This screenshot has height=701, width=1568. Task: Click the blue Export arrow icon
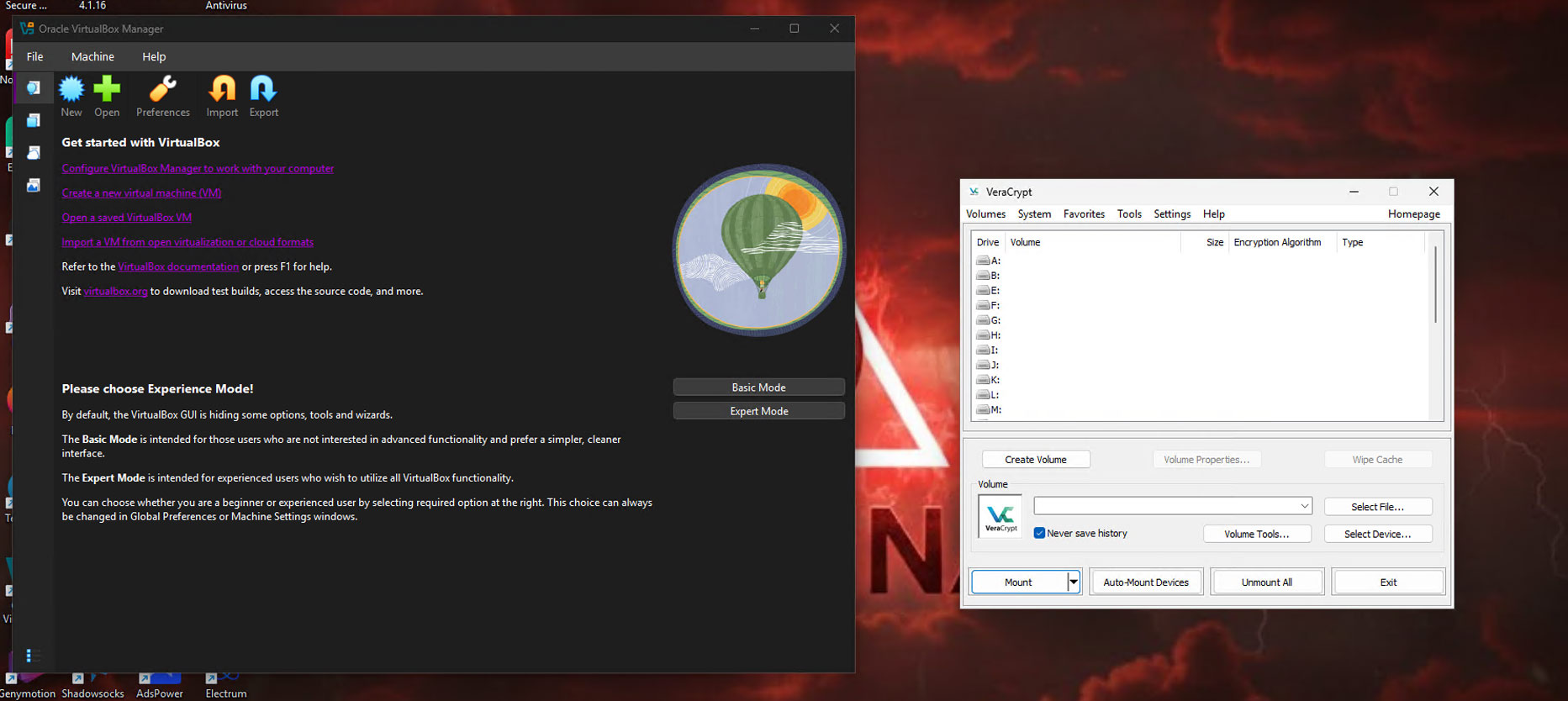[263, 89]
